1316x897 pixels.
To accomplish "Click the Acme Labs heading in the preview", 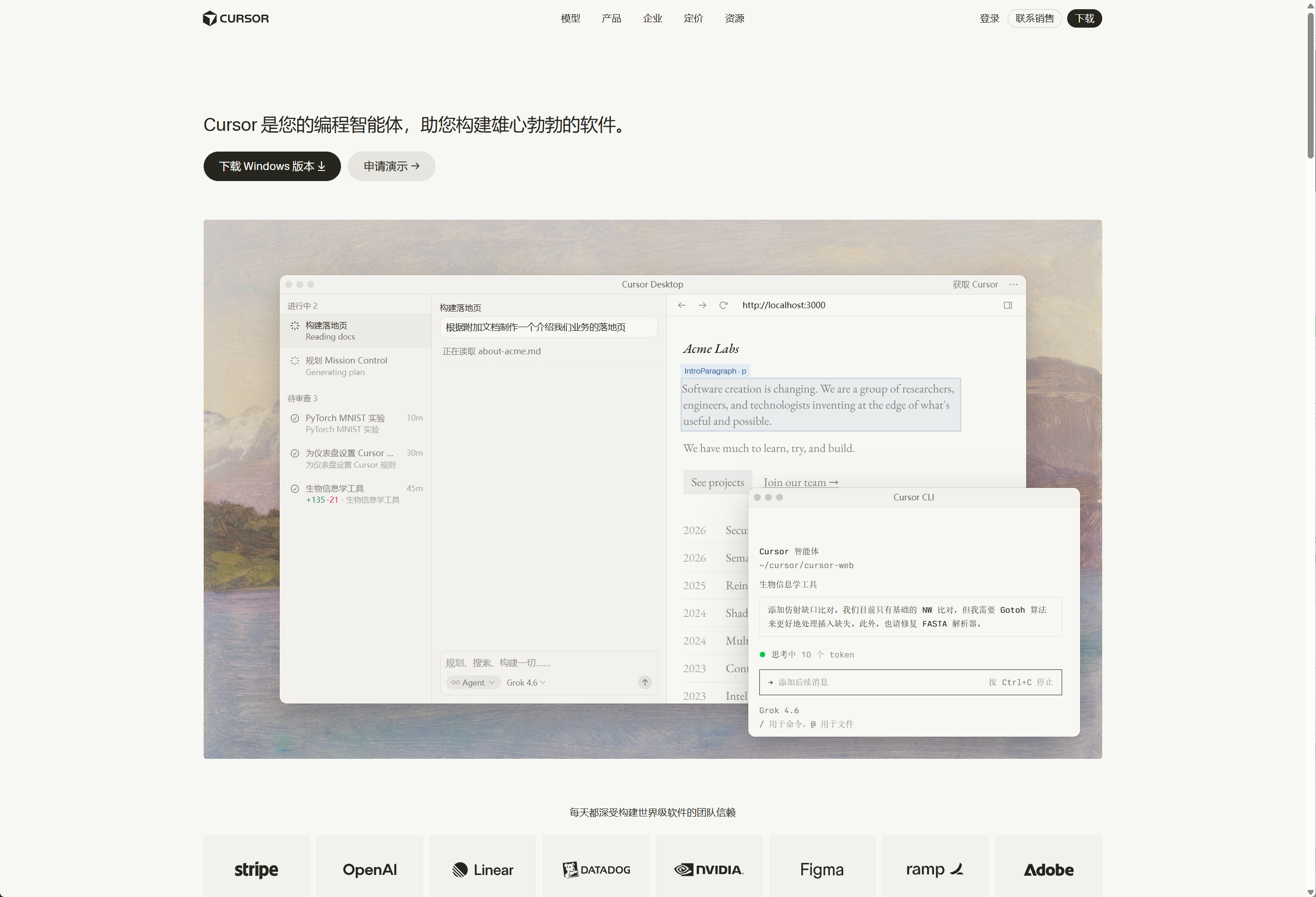I will [x=711, y=349].
